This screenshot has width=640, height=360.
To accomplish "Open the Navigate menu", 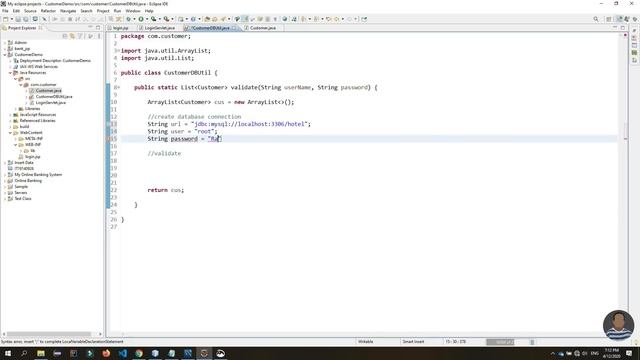I will coord(68,11).
